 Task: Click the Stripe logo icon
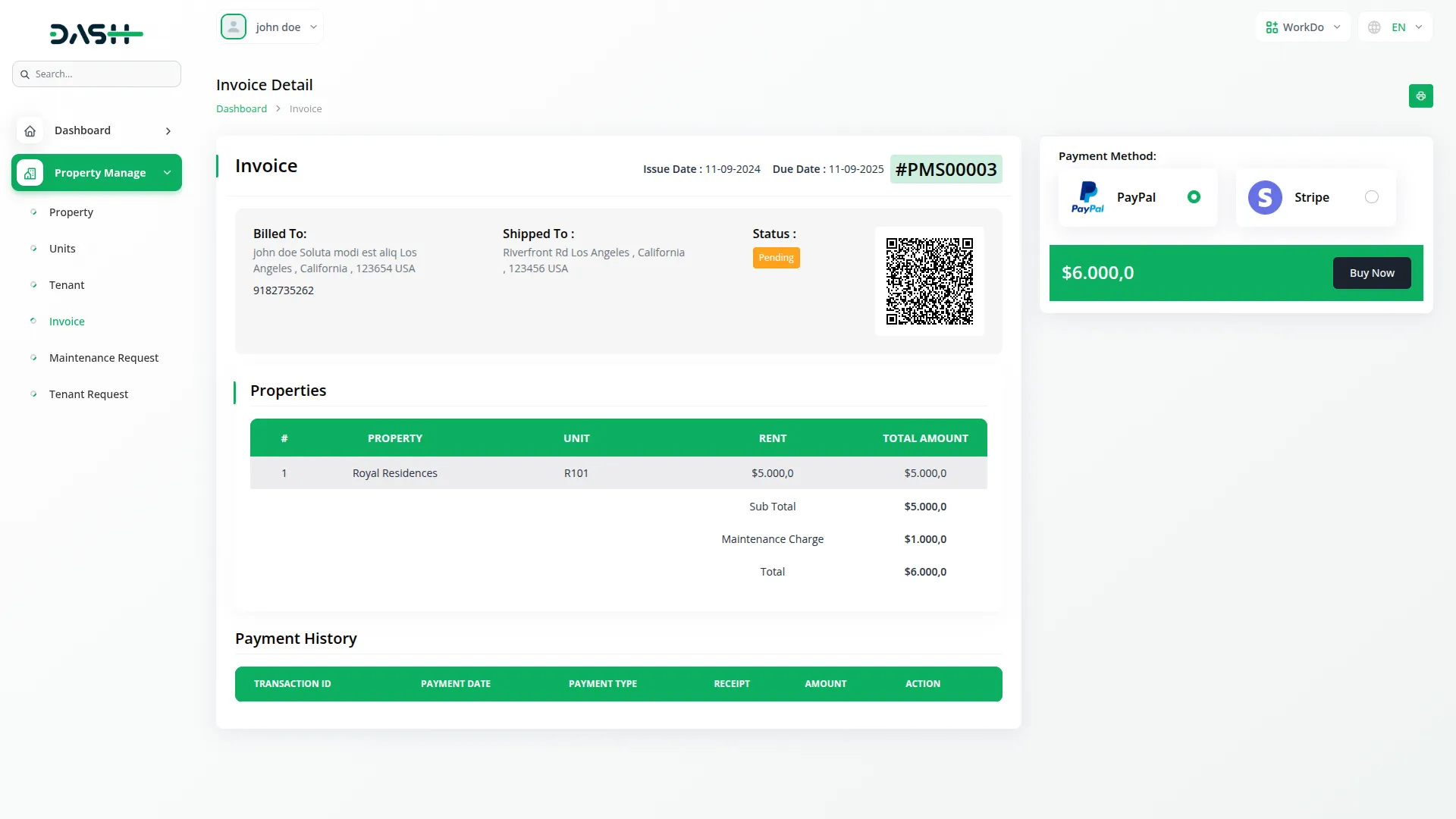[x=1265, y=197]
